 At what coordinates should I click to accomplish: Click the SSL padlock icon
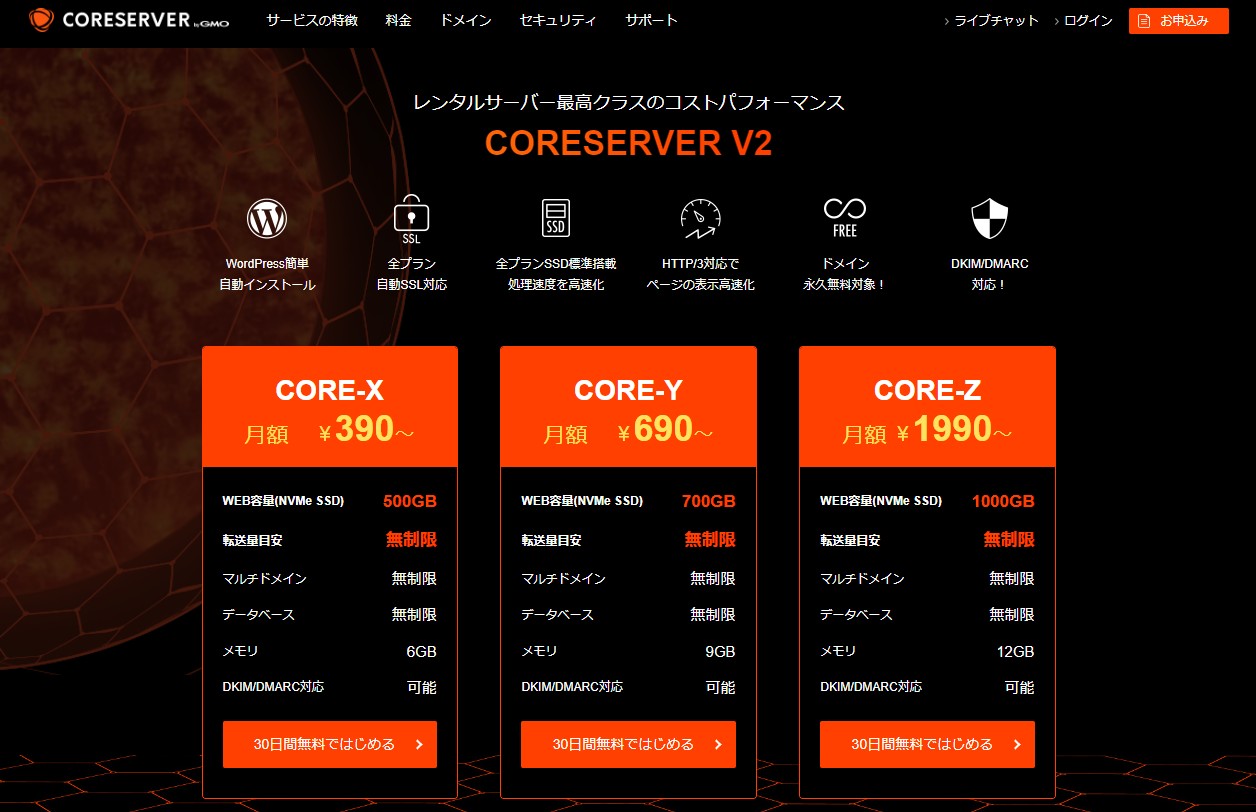tap(411, 218)
